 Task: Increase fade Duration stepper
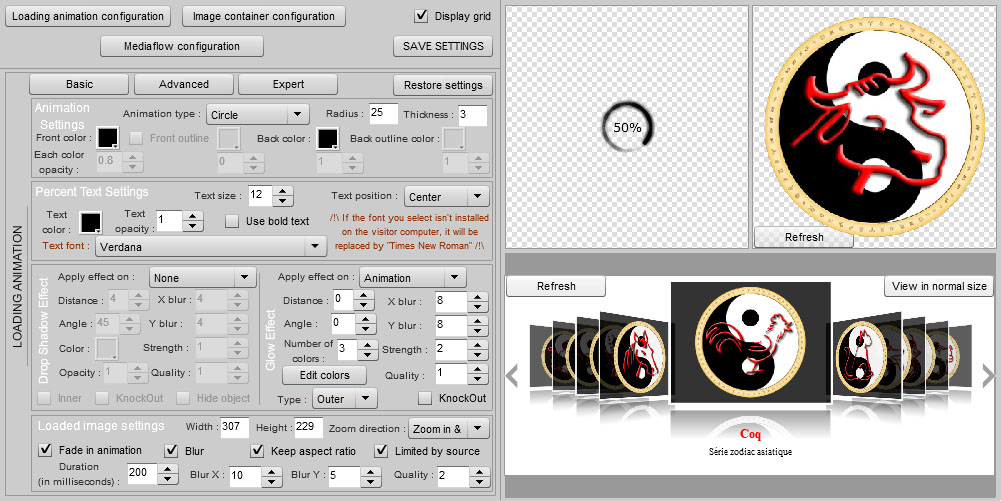pos(168,469)
